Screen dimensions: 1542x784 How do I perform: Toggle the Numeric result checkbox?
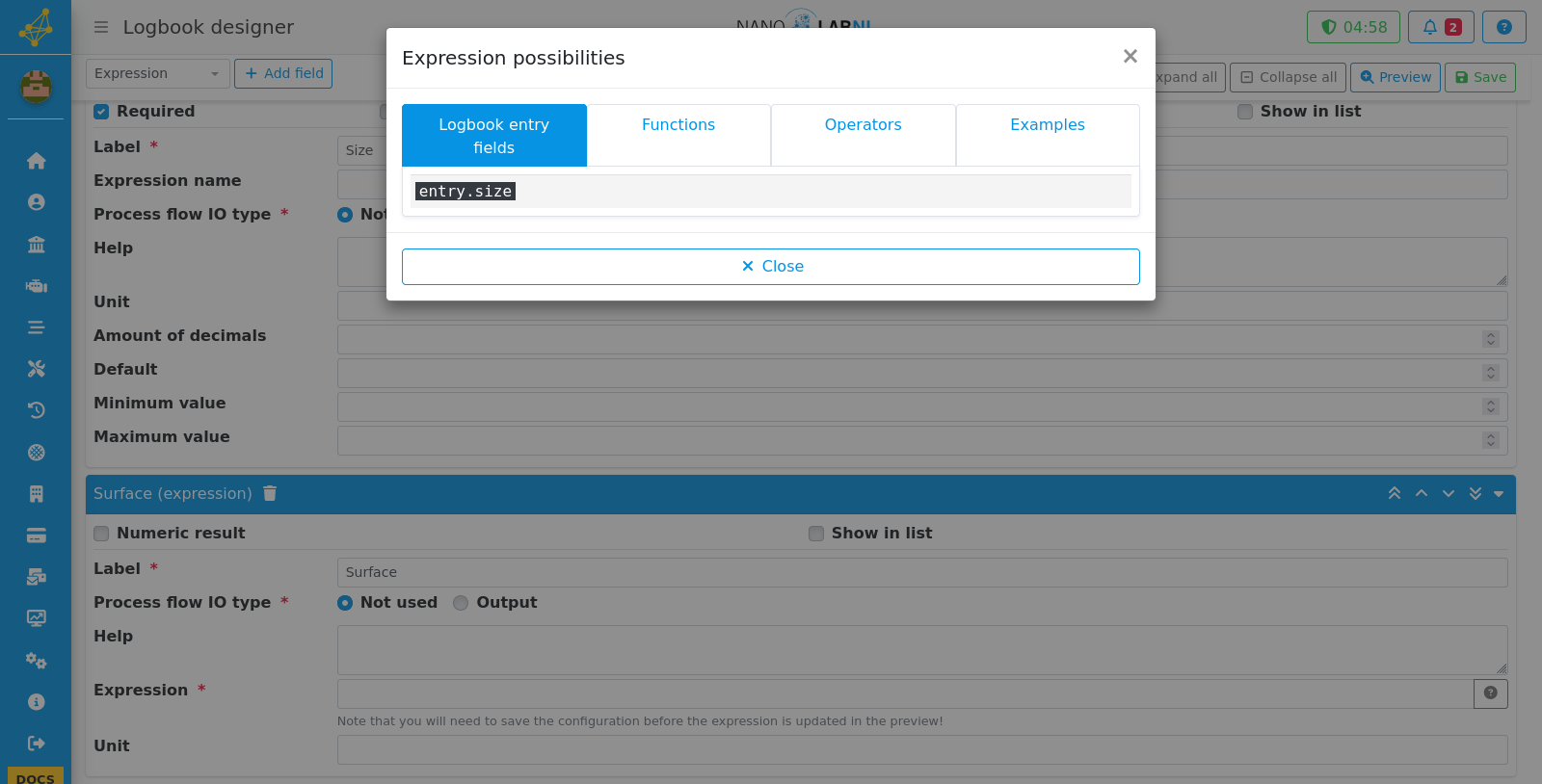click(x=101, y=534)
